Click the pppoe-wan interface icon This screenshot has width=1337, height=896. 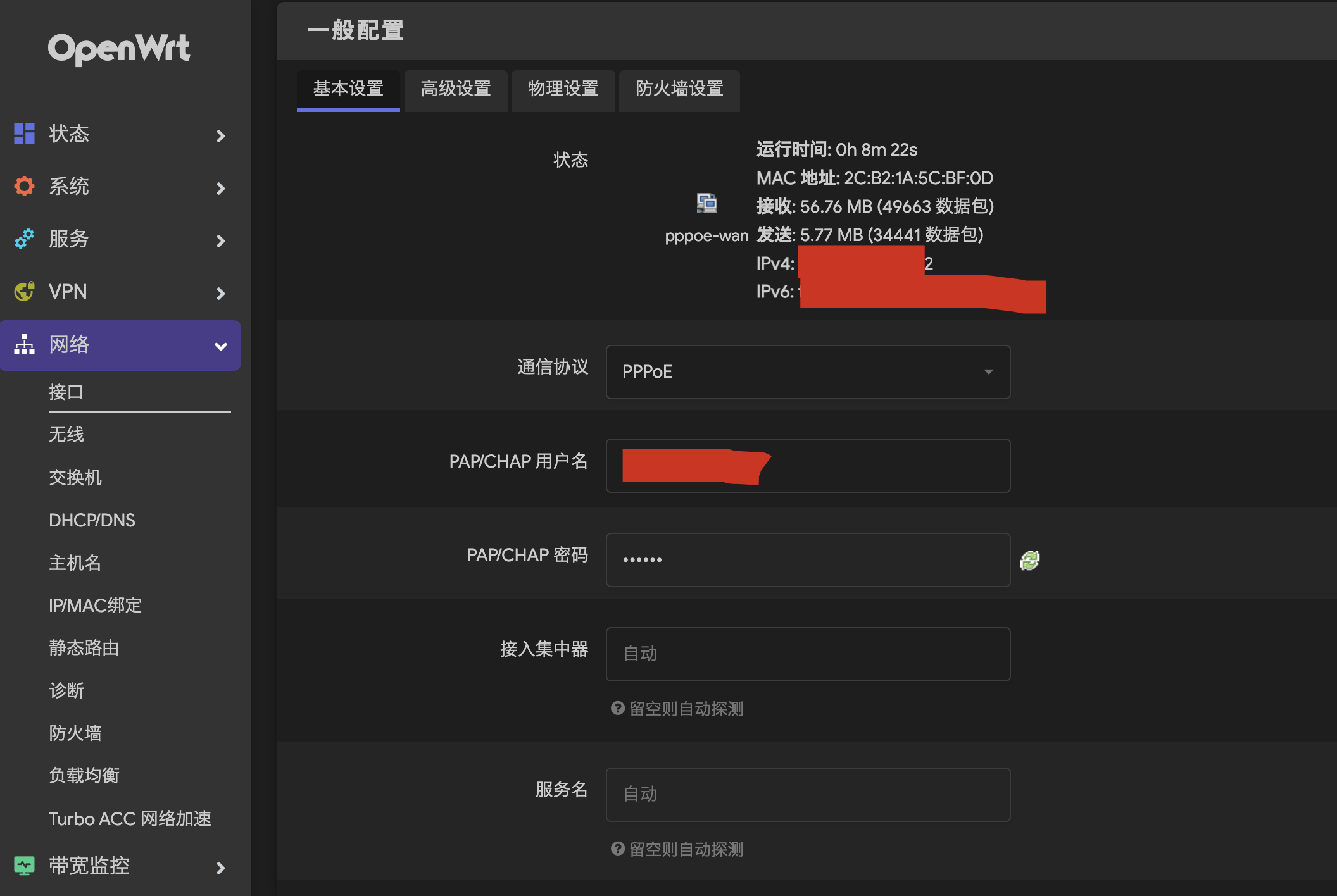707,204
